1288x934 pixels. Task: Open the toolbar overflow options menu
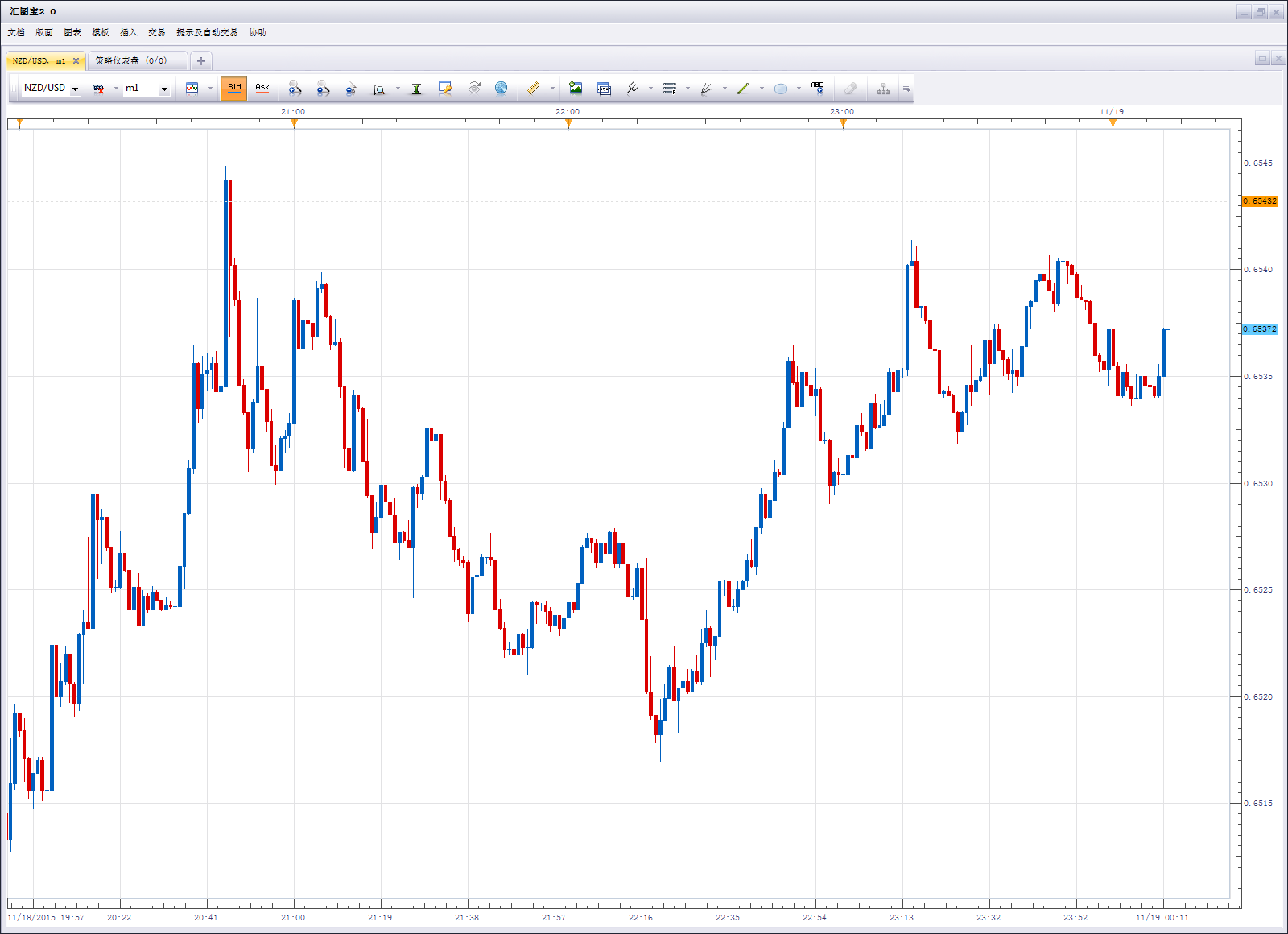pyautogui.click(x=906, y=89)
